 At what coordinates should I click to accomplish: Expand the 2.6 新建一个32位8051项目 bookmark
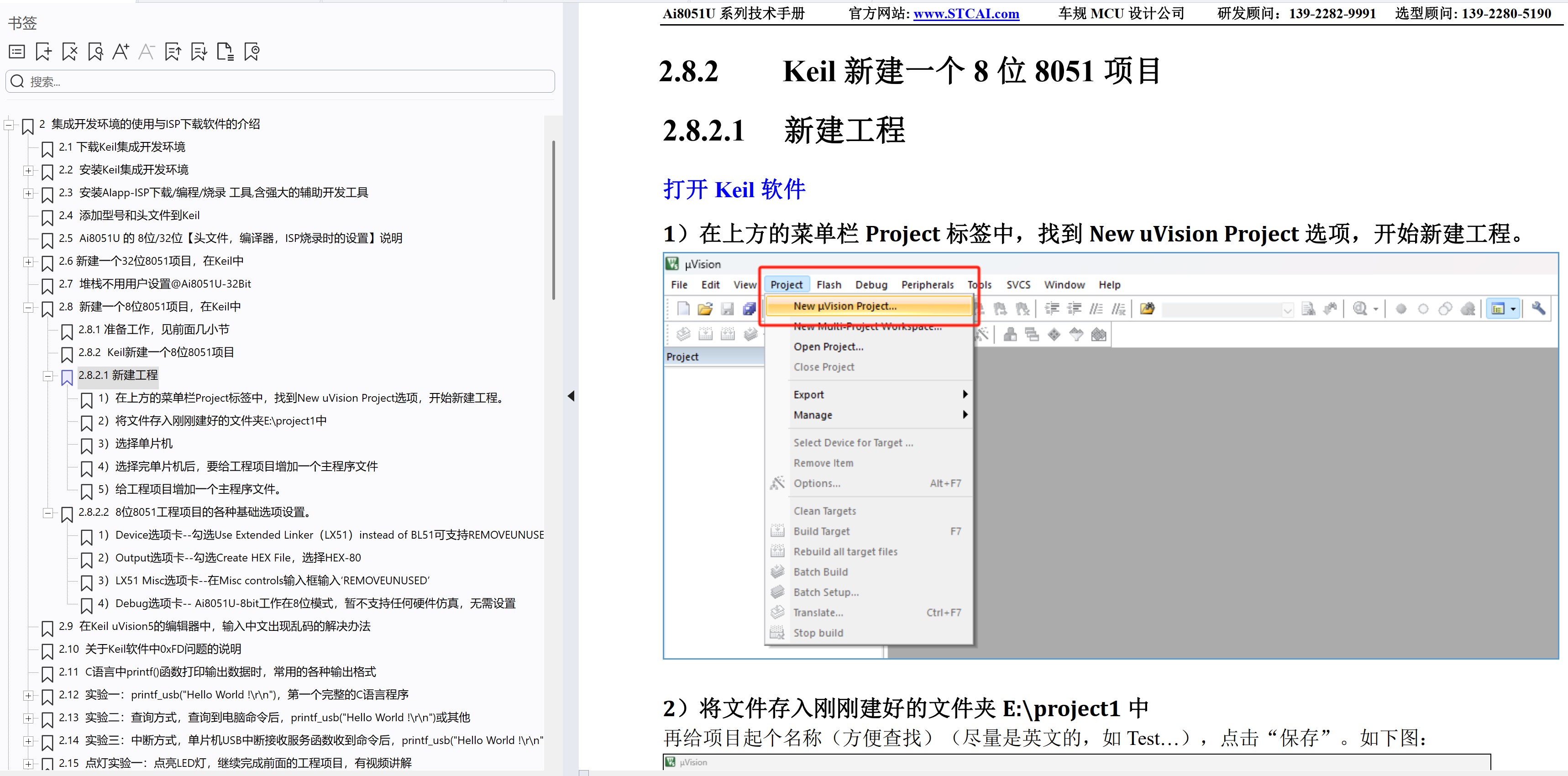(28, 262)
